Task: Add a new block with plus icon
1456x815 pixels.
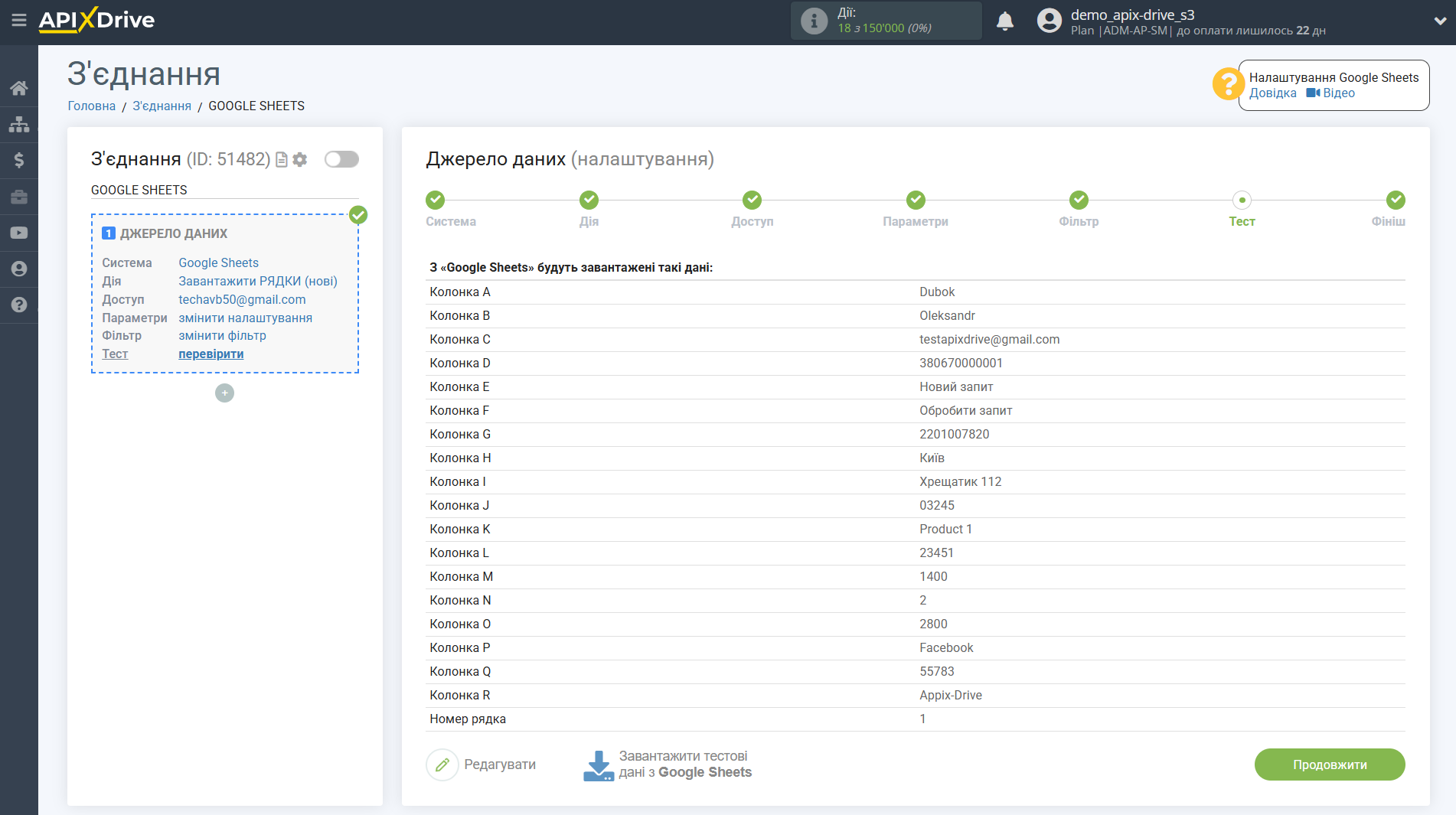Action: 224,393
